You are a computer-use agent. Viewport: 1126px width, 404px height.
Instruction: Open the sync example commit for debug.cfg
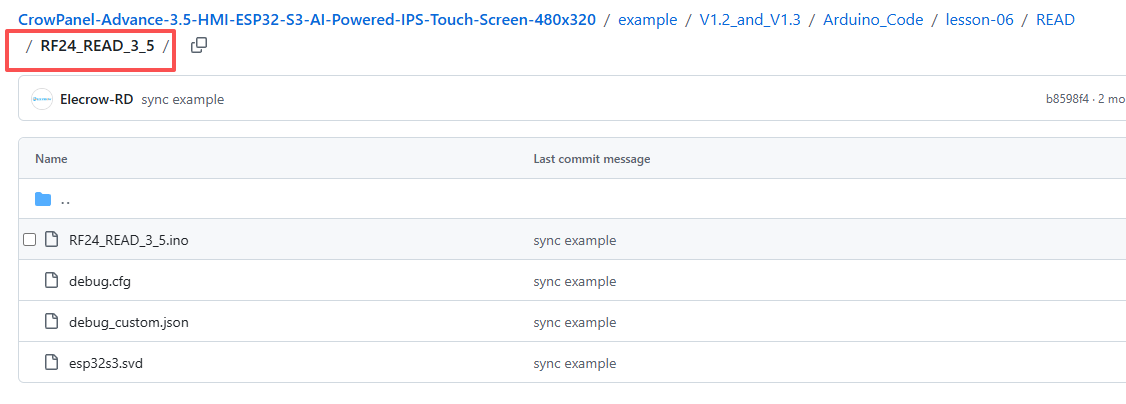574,281
